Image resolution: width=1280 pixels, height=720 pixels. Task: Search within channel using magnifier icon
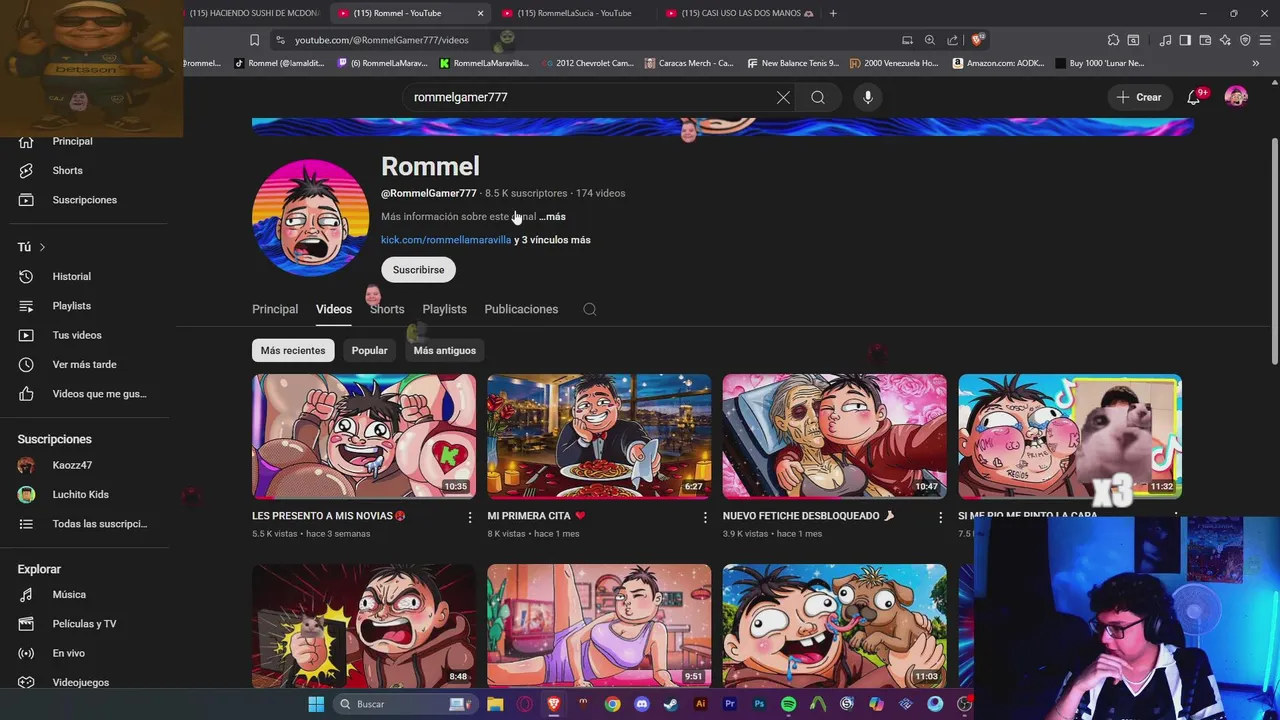590,309
